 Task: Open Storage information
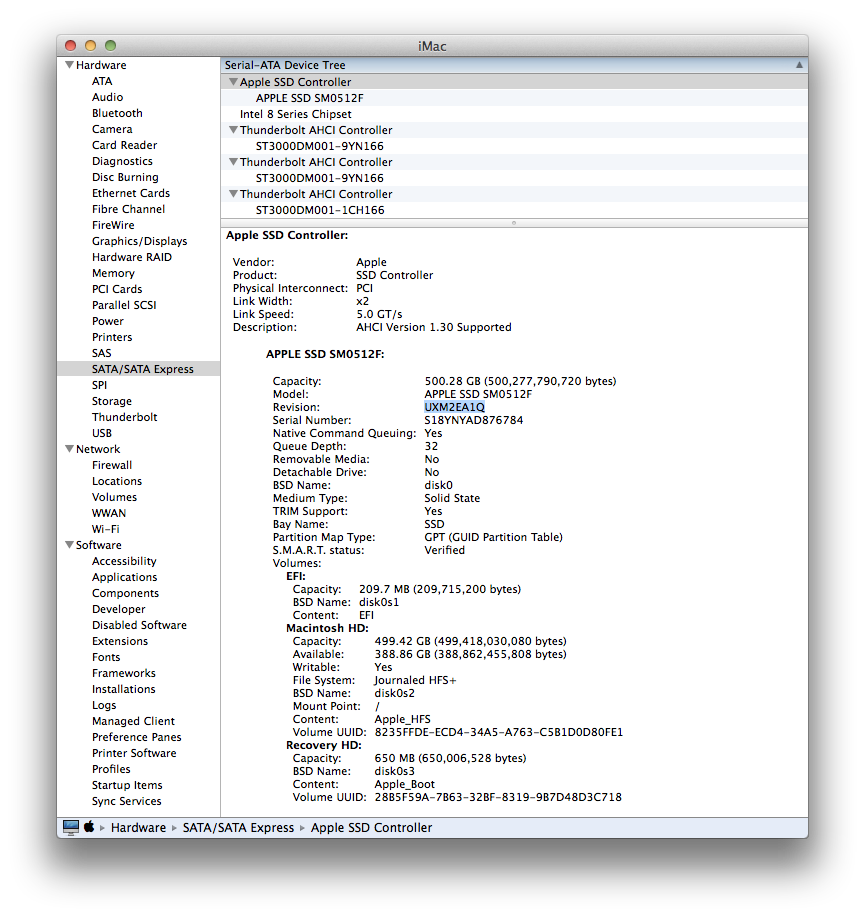point(112,401)
